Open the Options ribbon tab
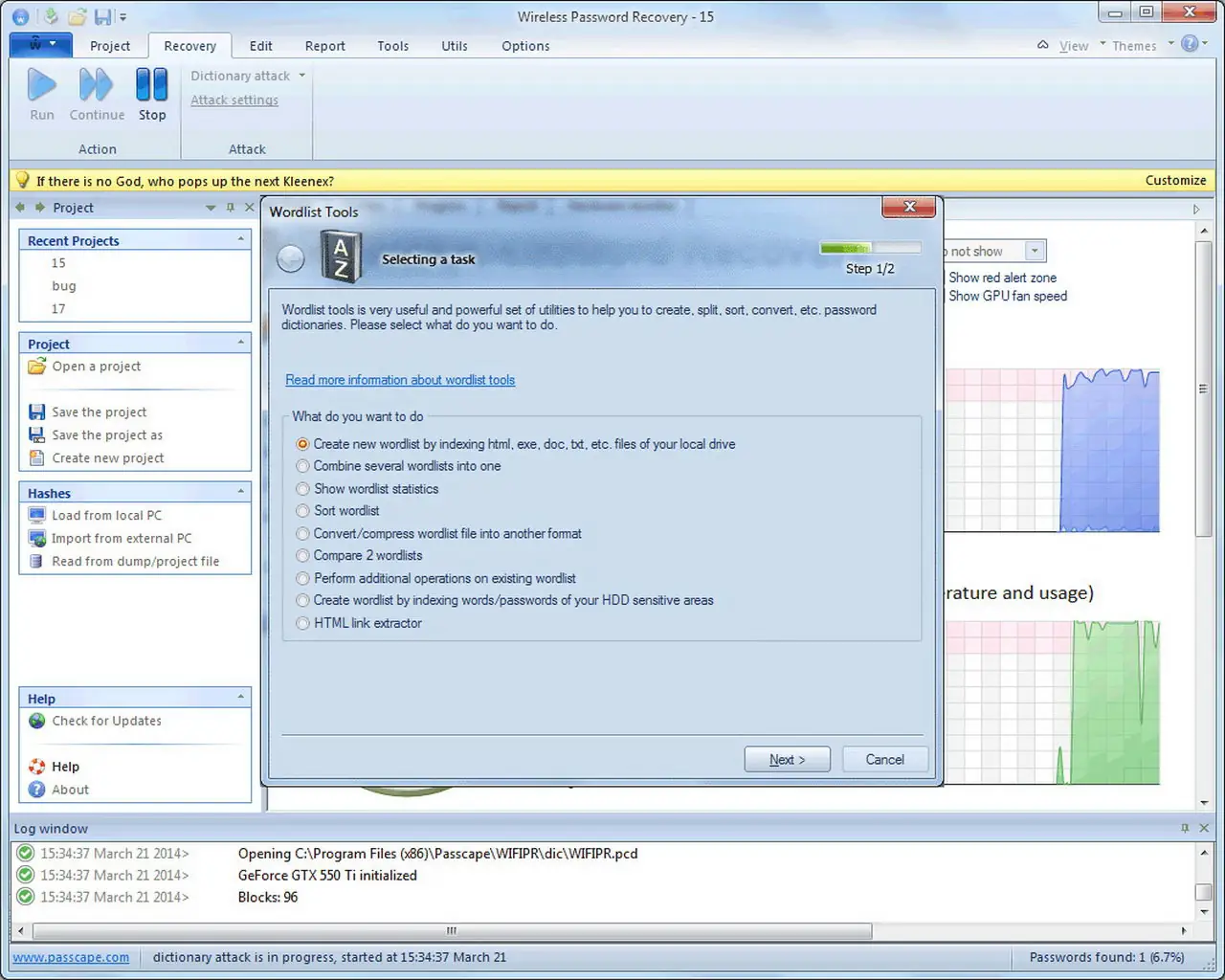Image resolution: width=1225 pixels, height=980 pixels. 525,46
